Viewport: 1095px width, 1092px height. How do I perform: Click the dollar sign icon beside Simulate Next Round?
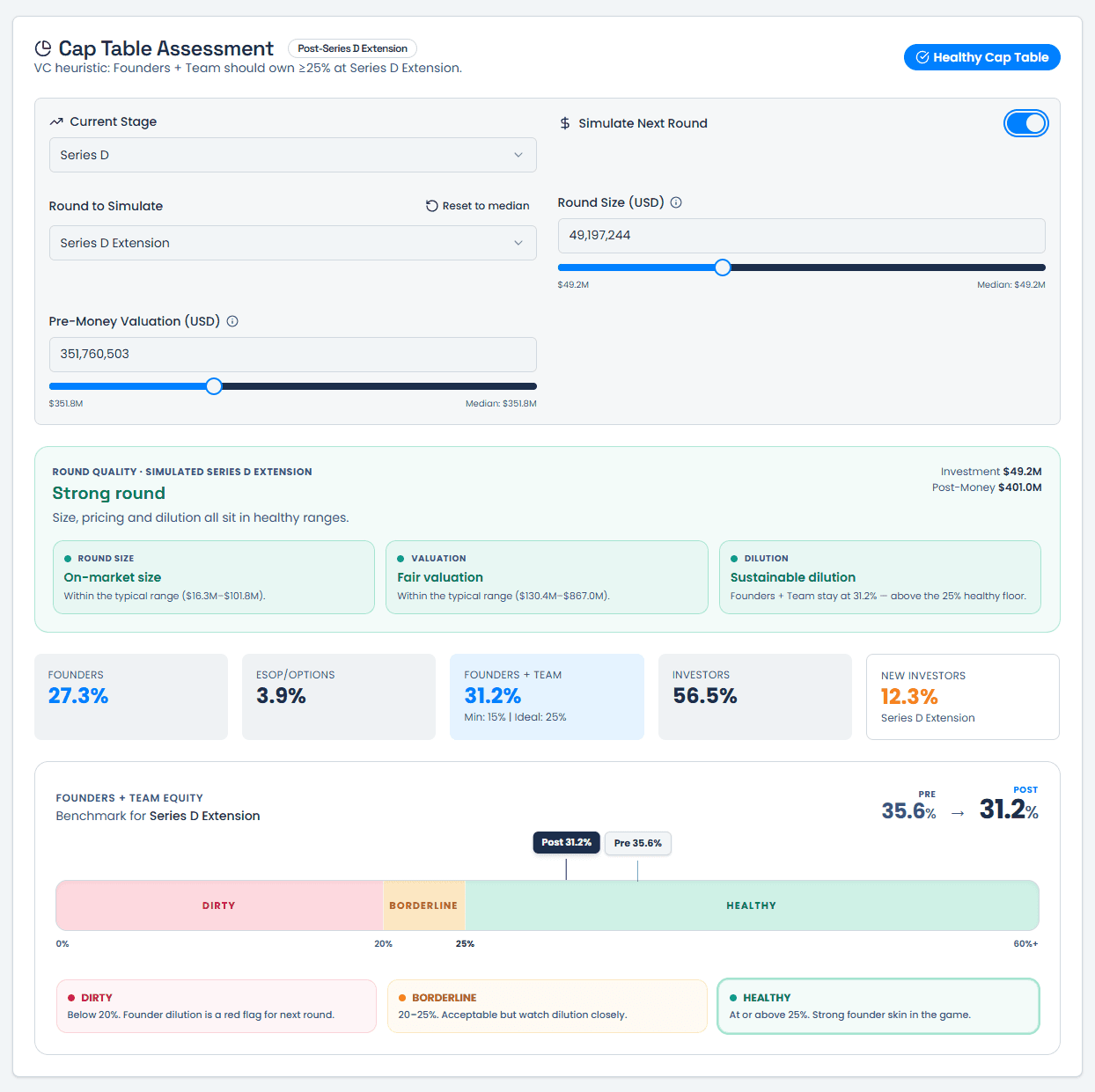[x=565, y=123]
